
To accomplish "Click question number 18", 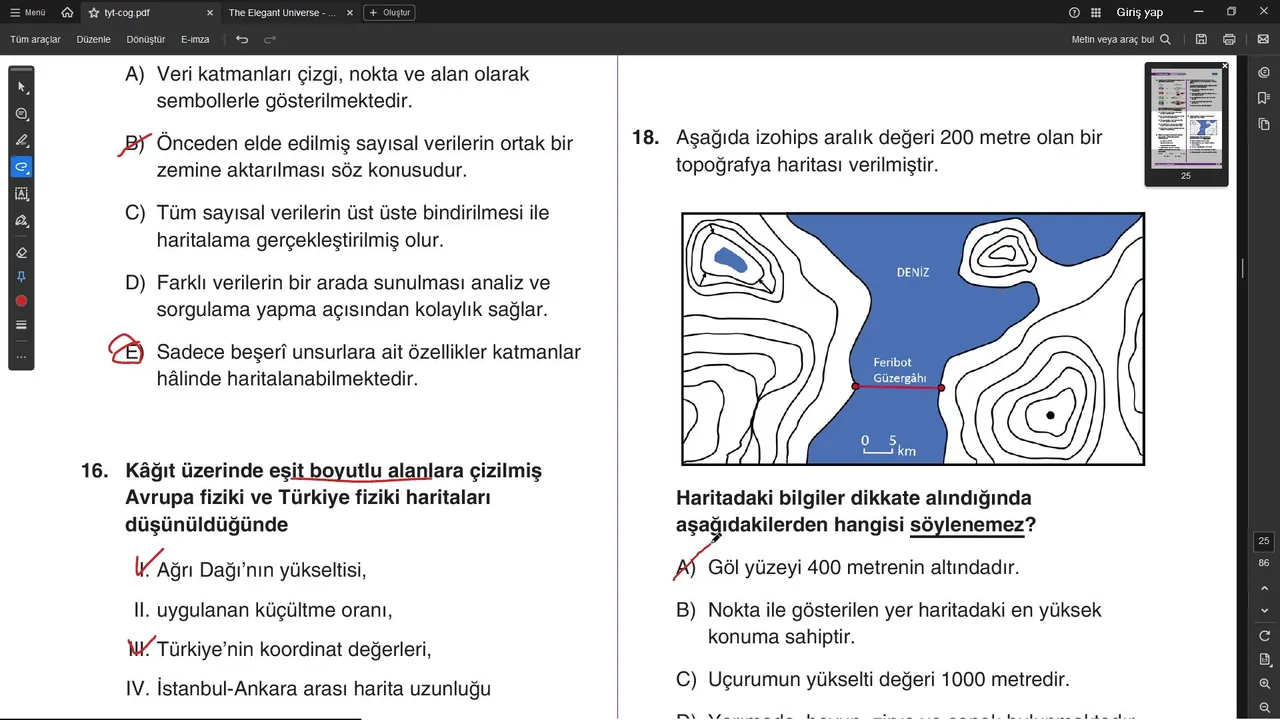I will tap(646, 137).
